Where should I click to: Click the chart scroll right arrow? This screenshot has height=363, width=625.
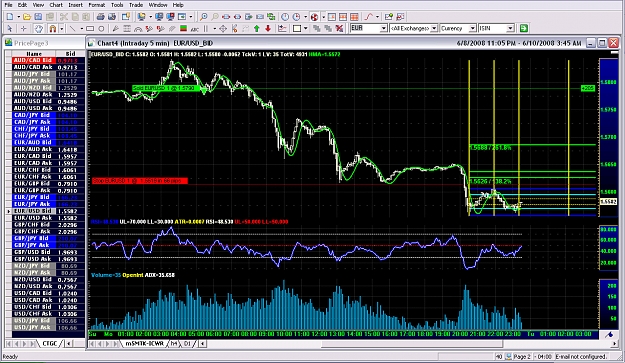point(615,343)
